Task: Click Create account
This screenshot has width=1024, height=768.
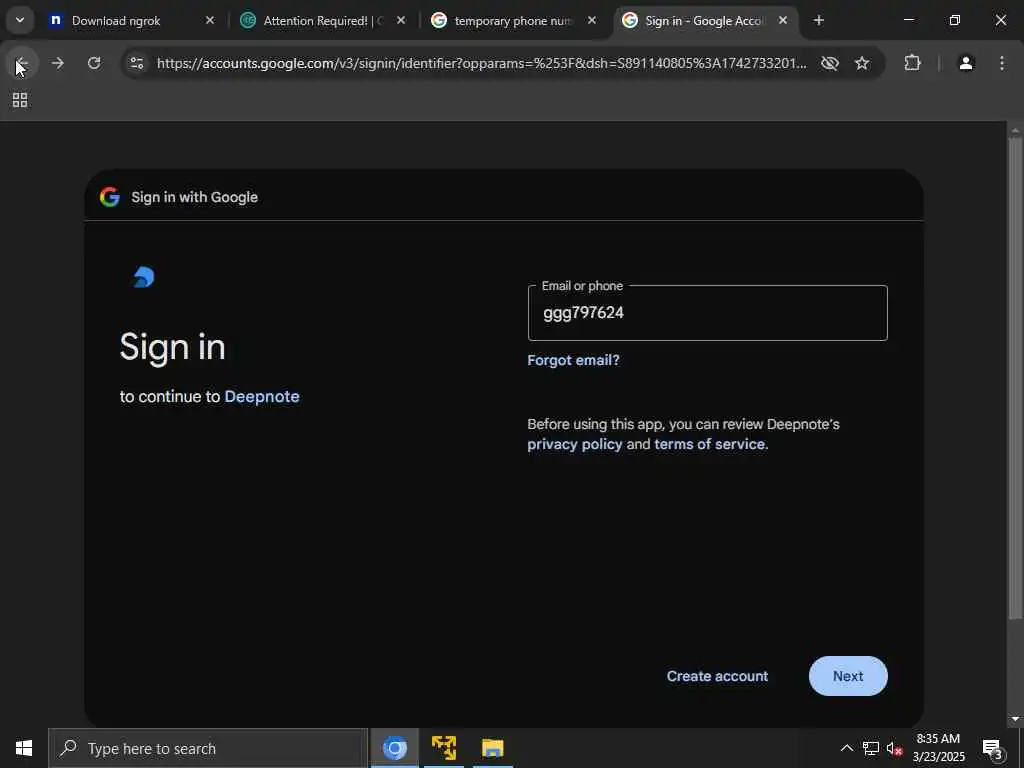Action: point(717,676)
